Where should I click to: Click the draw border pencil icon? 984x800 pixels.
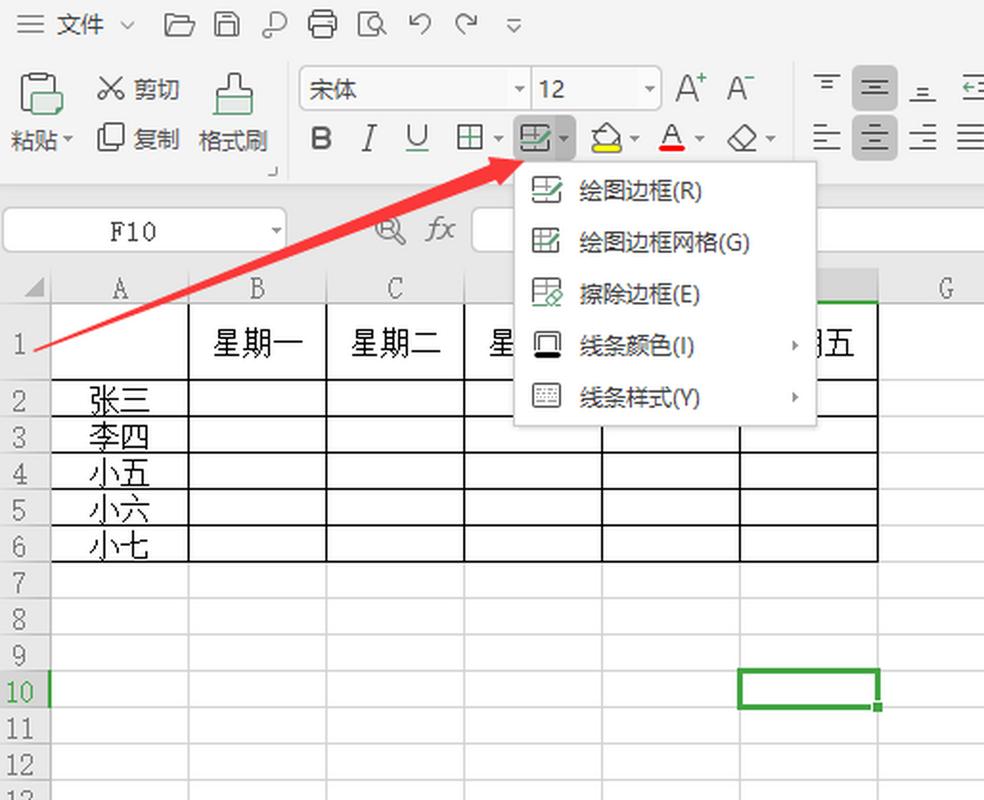tap(535, 137)
